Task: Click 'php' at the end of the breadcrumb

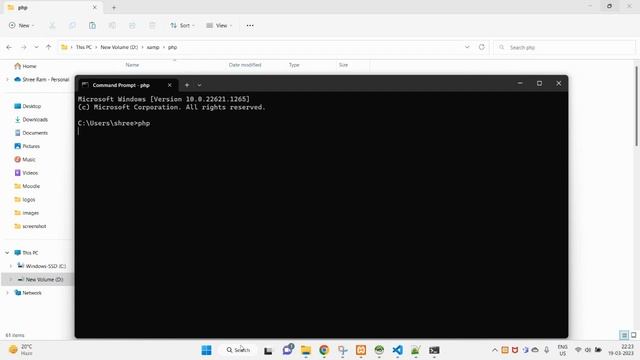Action: coord(173,47)
